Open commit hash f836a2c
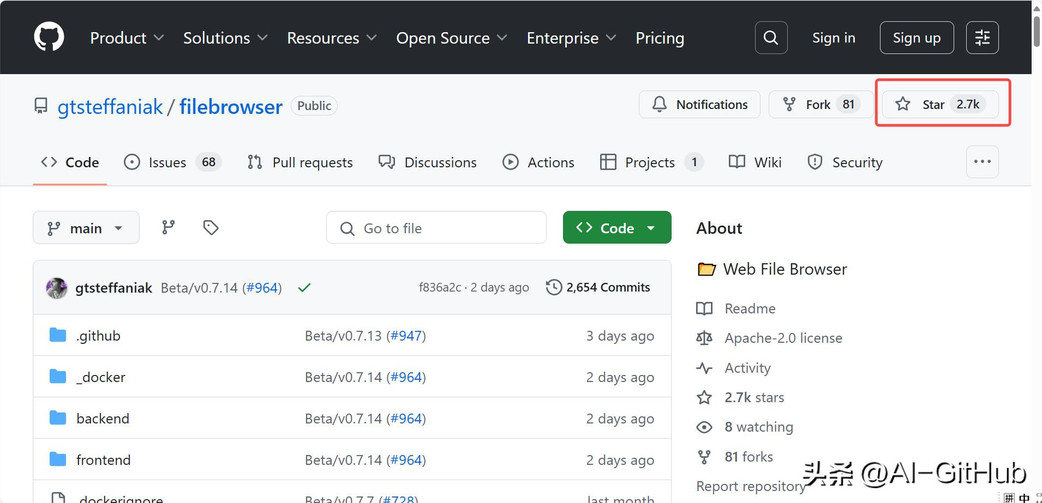Screen dimensions: 1042x503 click(x=440, y=288)
